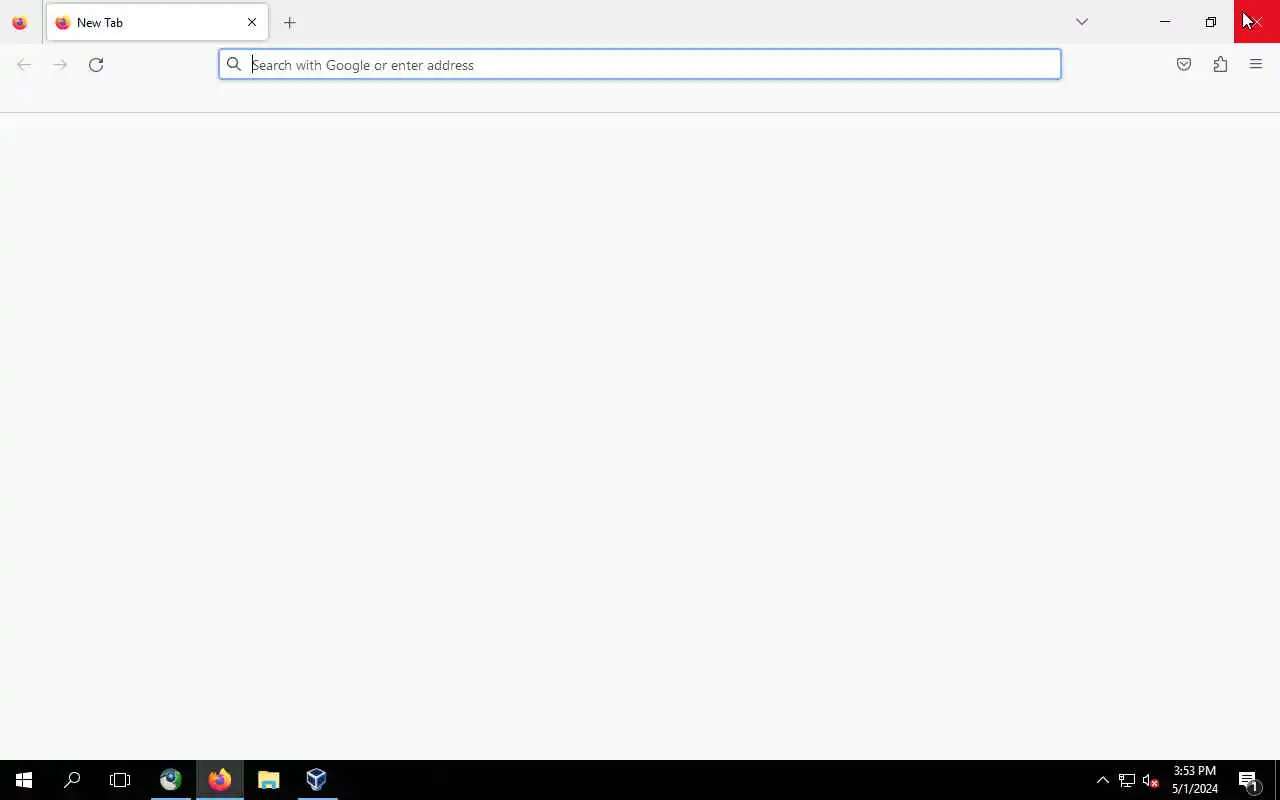
Task: Close the Firefox window
Action: (1257, 22)
